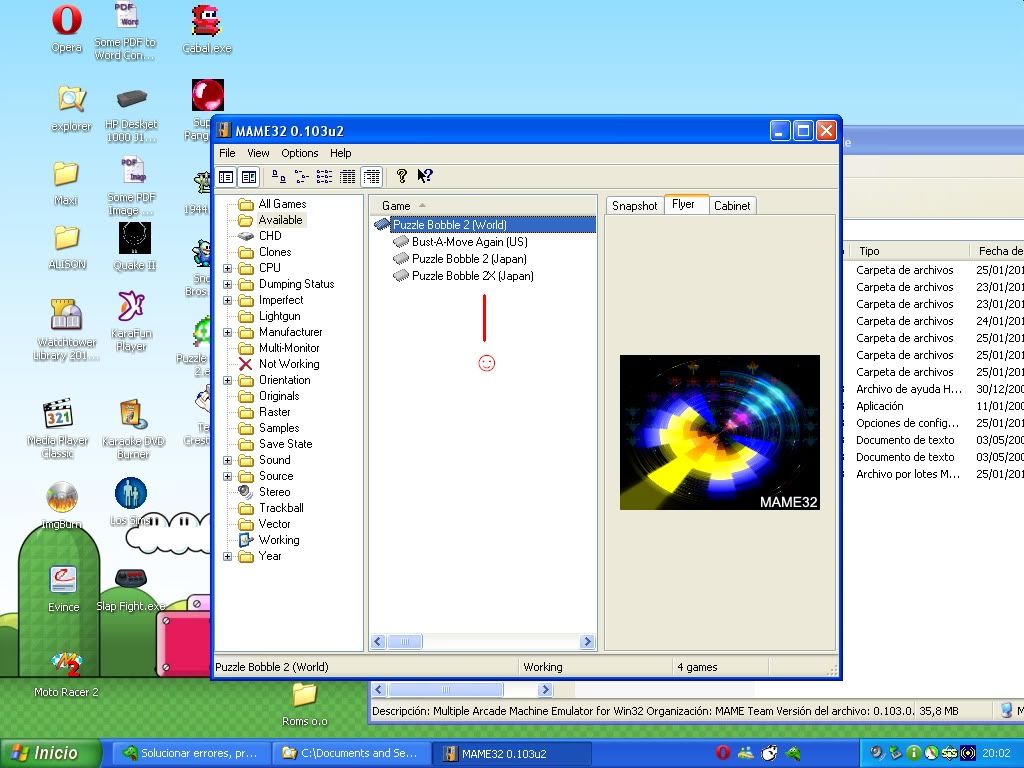Click the game list horizontal scrollbar thumb
Viewport: 1024px width, 768px height.
pyautogui.click(x=405, y=642)
